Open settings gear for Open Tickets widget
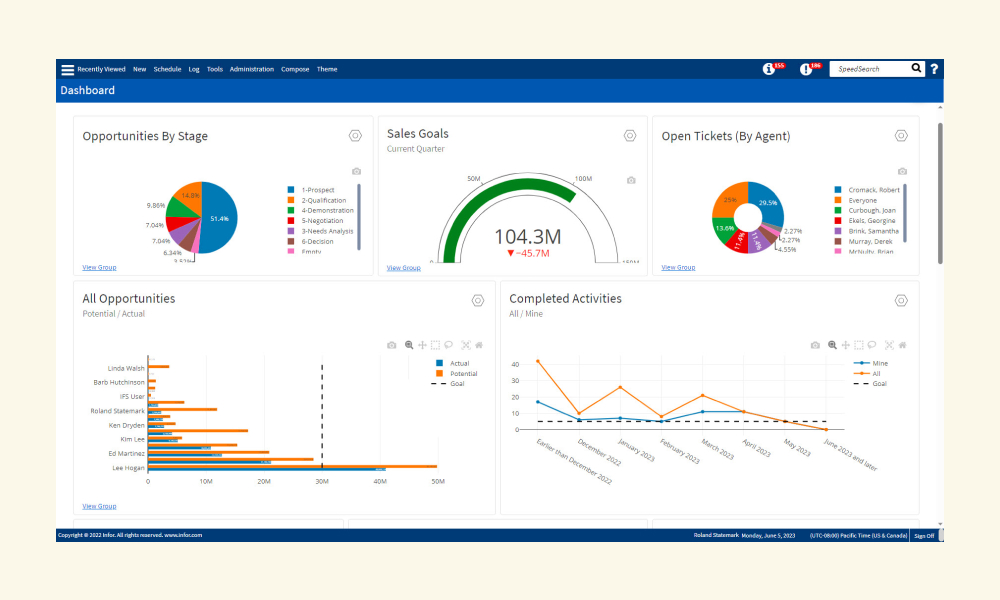The image size is (1000, 600). coord(901,136)
